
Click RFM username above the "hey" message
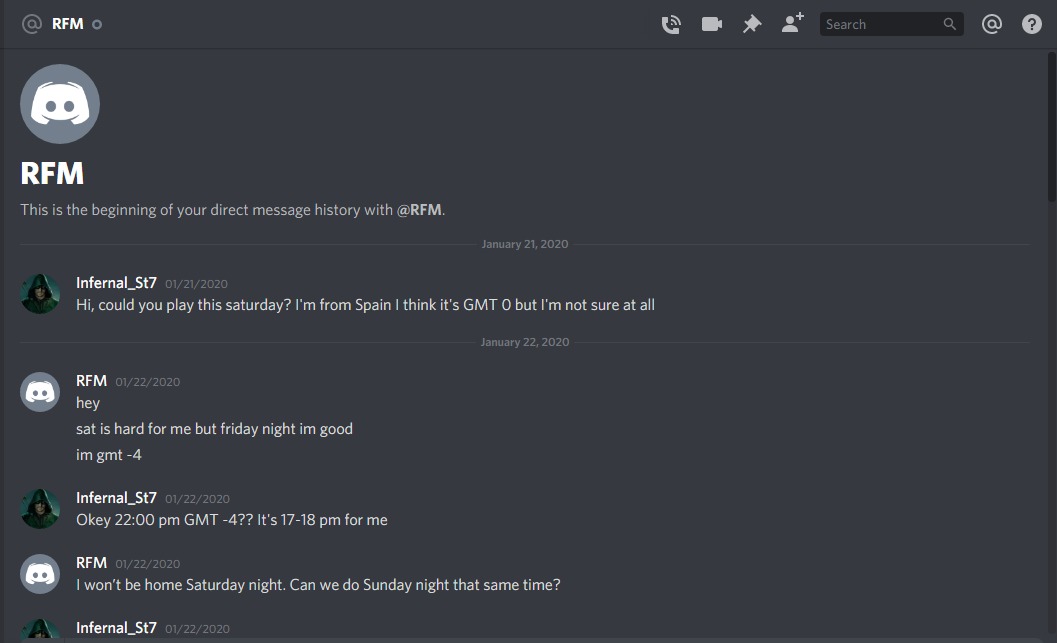(x=91, y=381)
